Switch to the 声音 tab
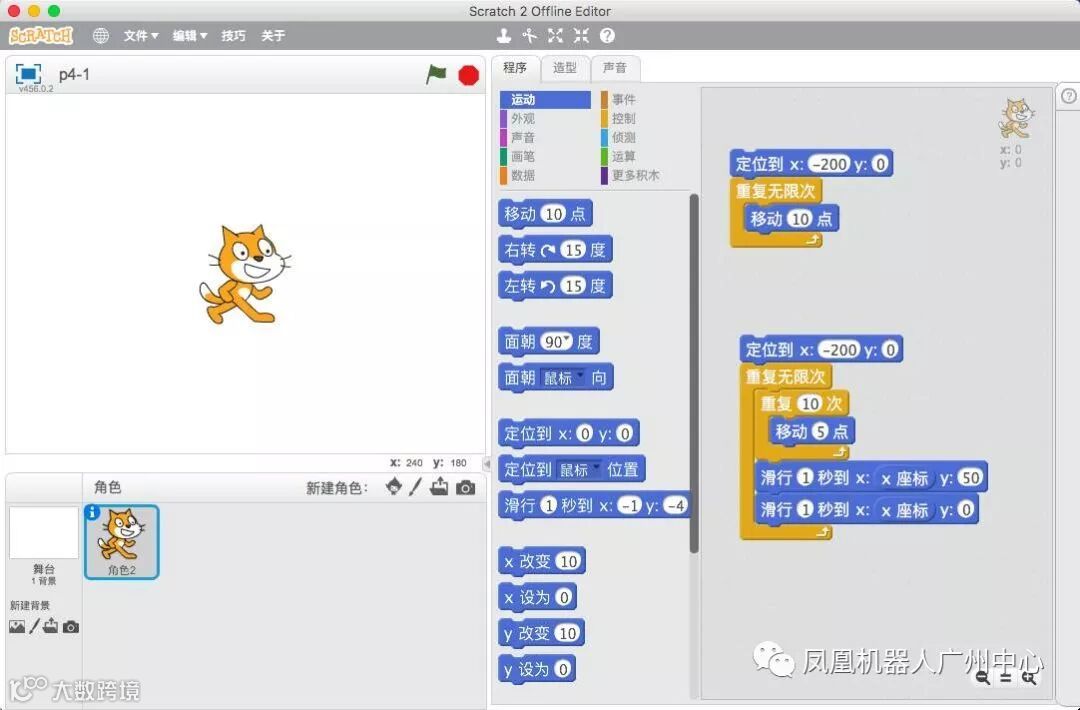 (614, 67)
